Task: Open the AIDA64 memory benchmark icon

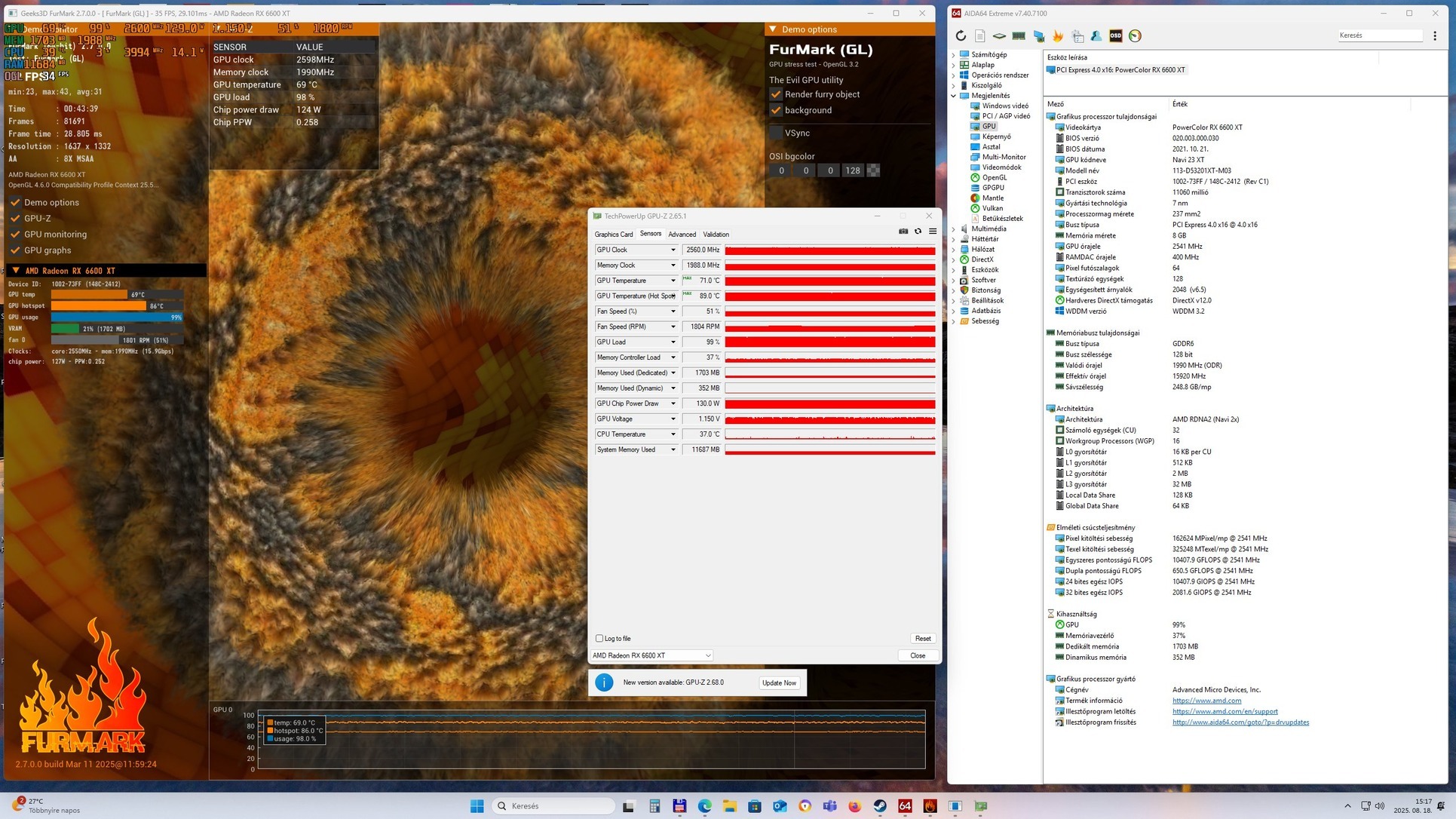Action: pyautogui.click(x=1019, y=35)
